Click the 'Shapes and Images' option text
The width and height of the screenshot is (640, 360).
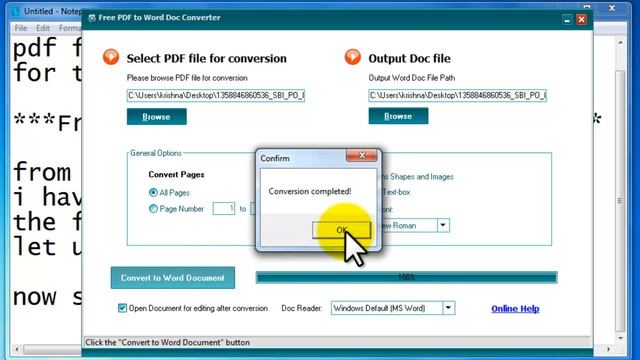422,177
